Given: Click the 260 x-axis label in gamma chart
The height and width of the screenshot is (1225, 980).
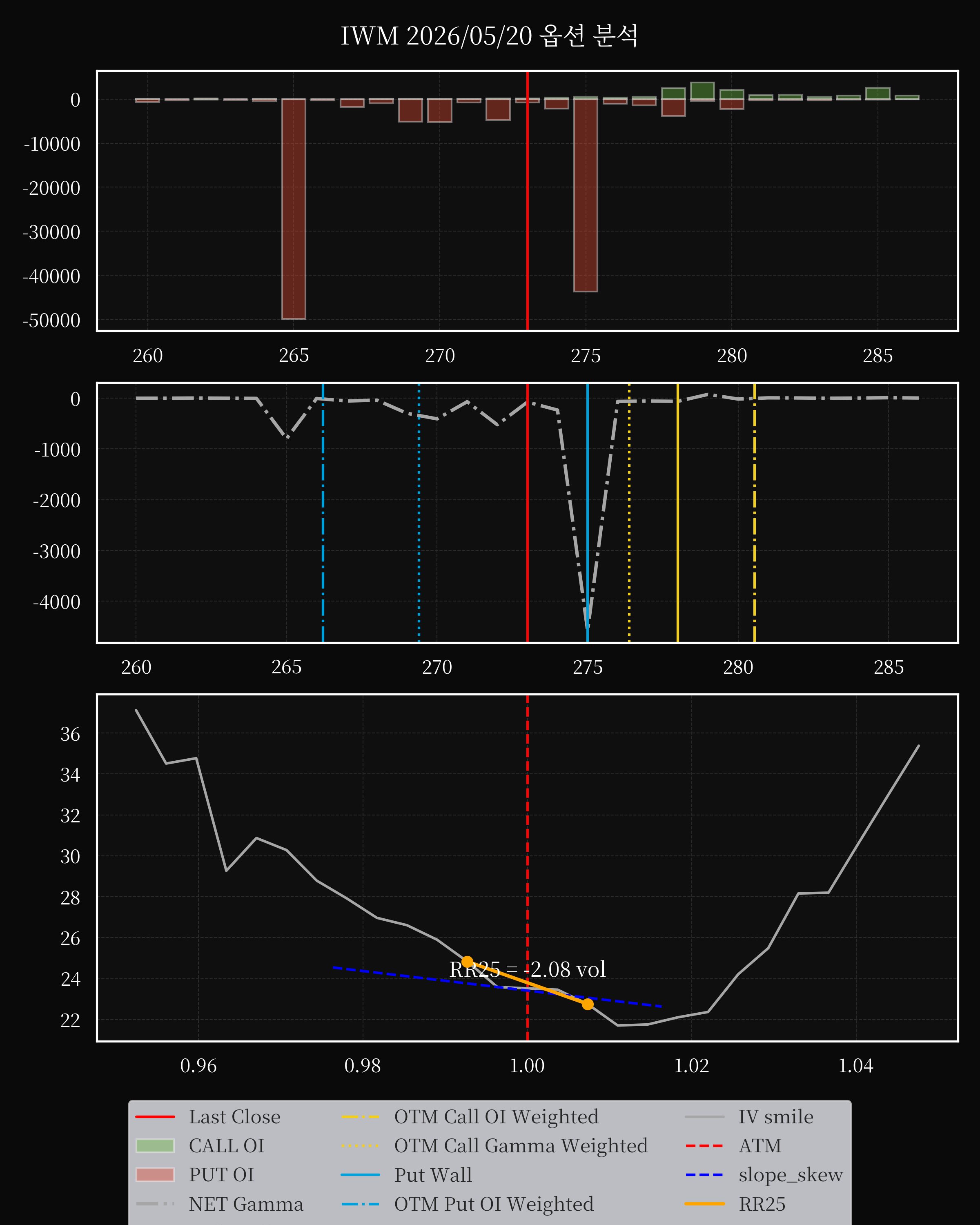Looking at the screenshot, I should click(x=136, y=666).
